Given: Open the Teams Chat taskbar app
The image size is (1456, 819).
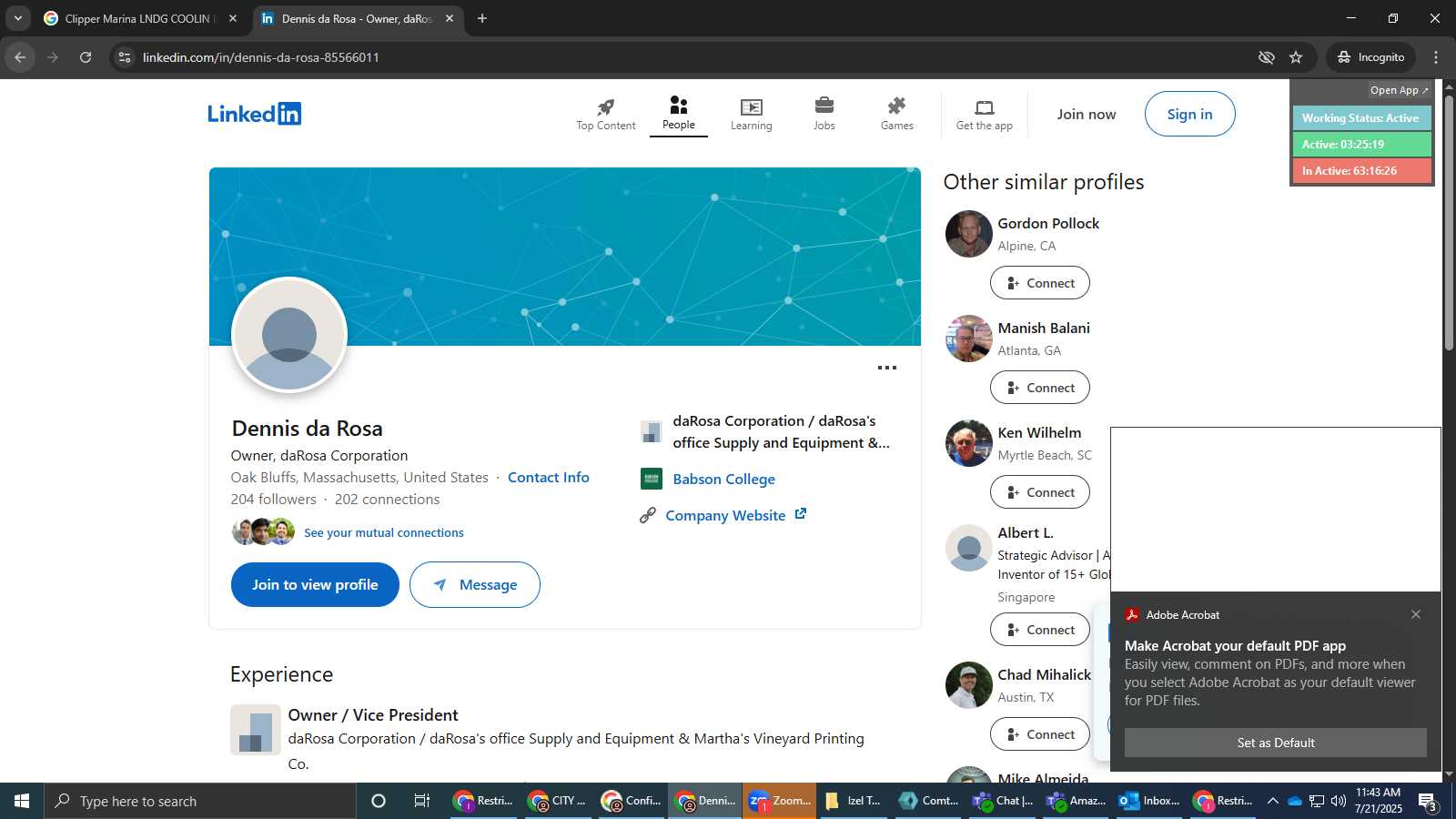Looking at the screenshot, I should (x=1002, y=801).
